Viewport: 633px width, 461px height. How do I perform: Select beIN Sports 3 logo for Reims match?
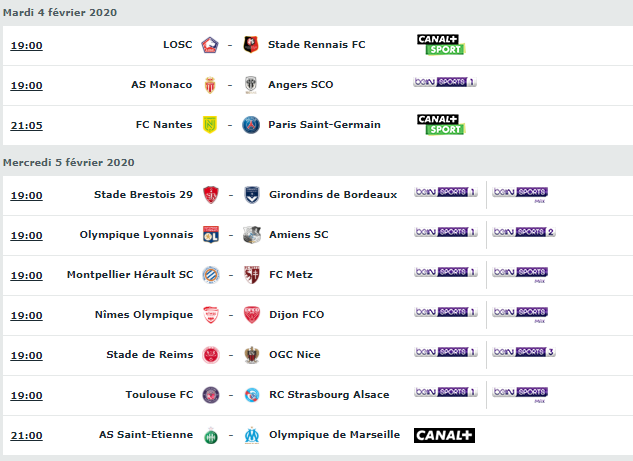point(524,352)
